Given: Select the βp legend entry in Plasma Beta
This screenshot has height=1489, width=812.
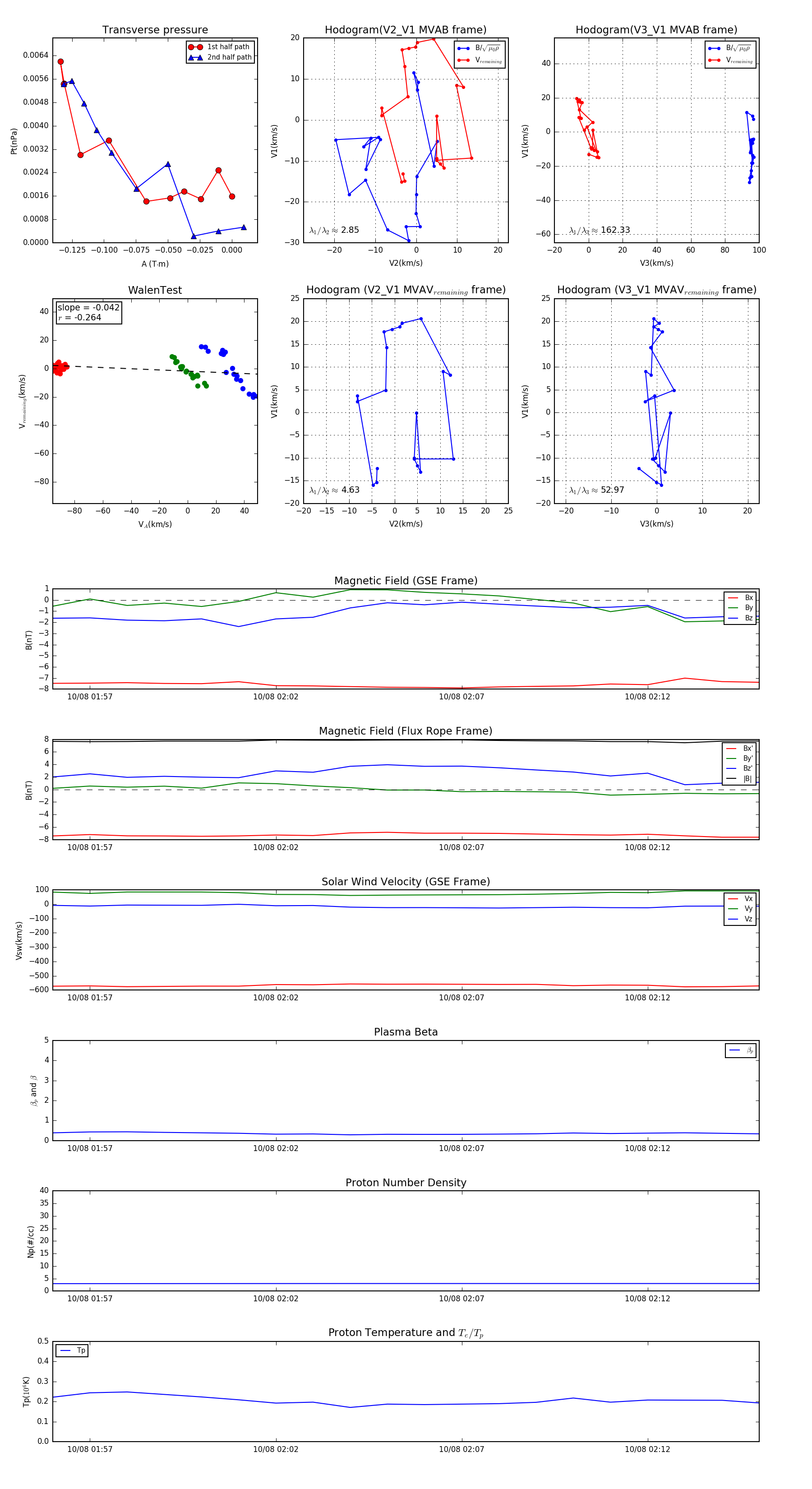Looking at the screenshot, I should (741, 1050).
